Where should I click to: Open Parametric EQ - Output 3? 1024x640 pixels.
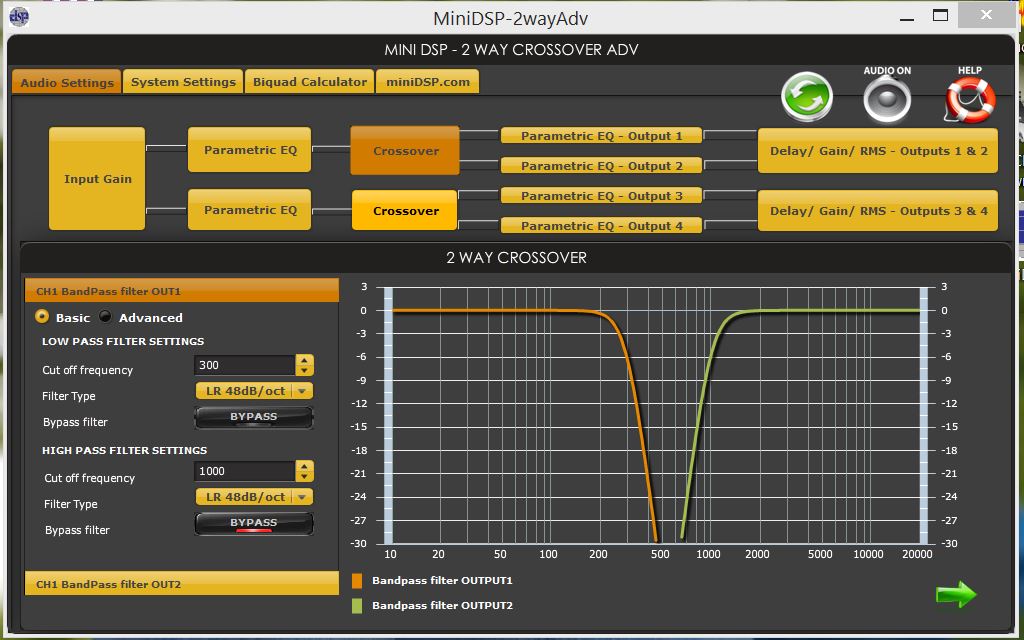601,195
